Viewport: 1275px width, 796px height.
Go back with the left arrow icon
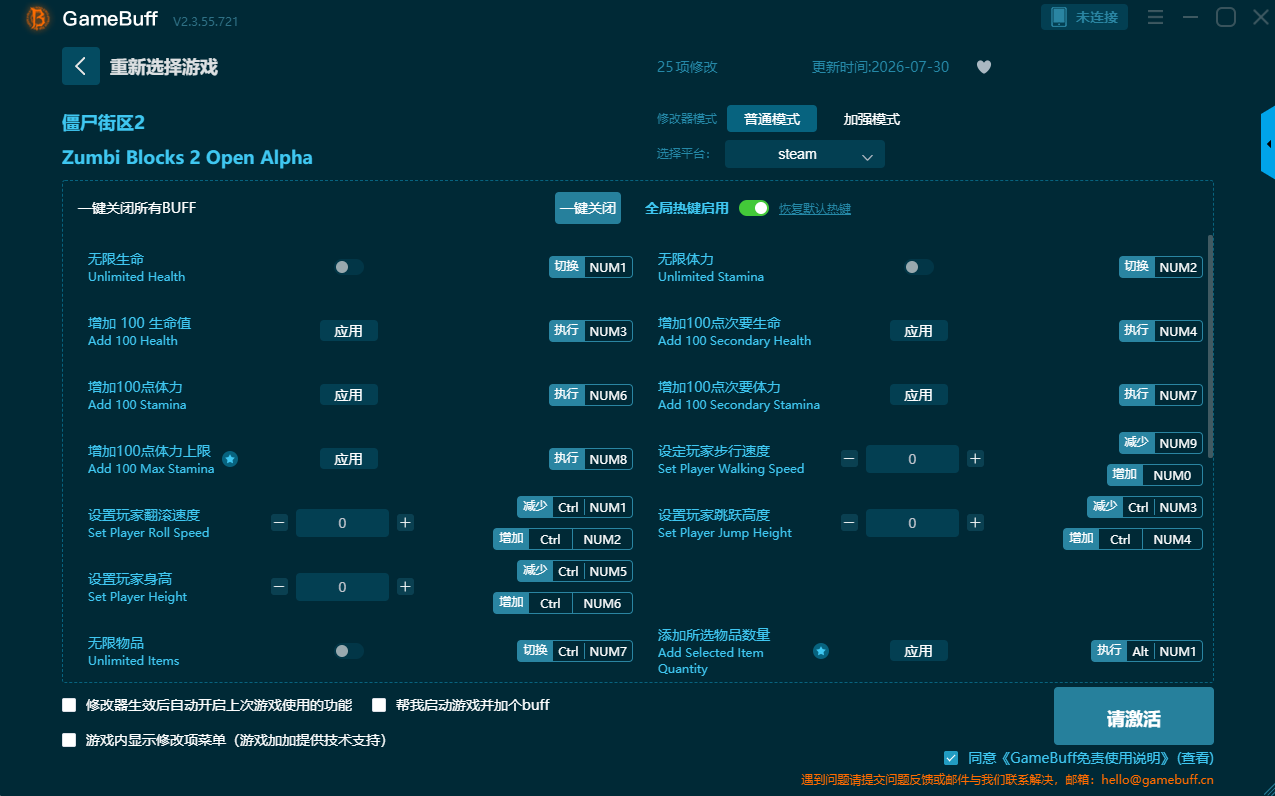[x=81, y=66]
